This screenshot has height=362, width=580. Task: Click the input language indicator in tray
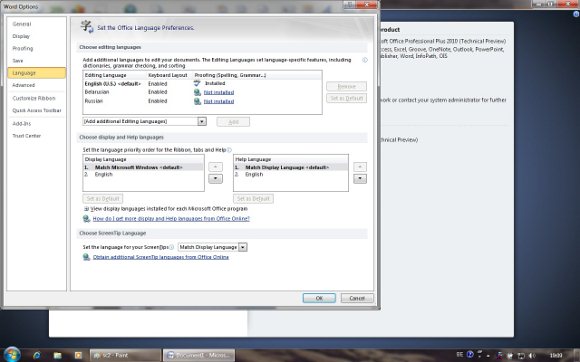459,355
